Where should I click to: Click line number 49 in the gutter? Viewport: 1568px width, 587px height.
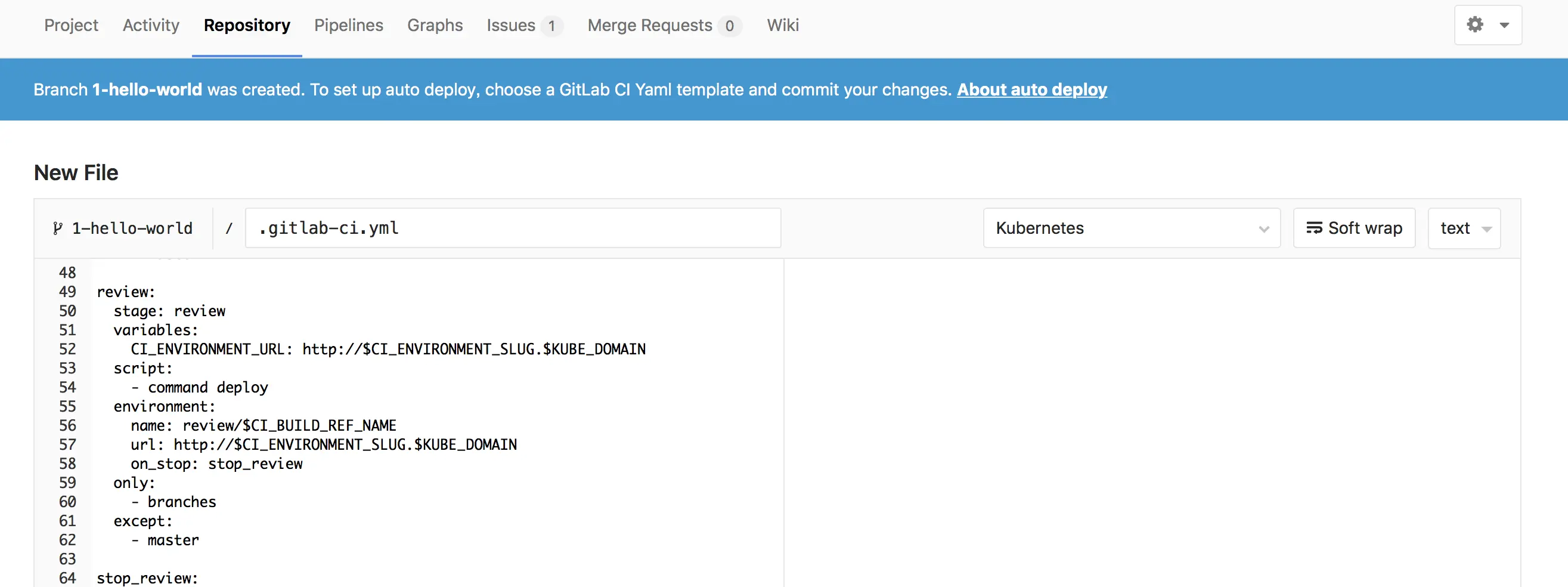(67, 292)
